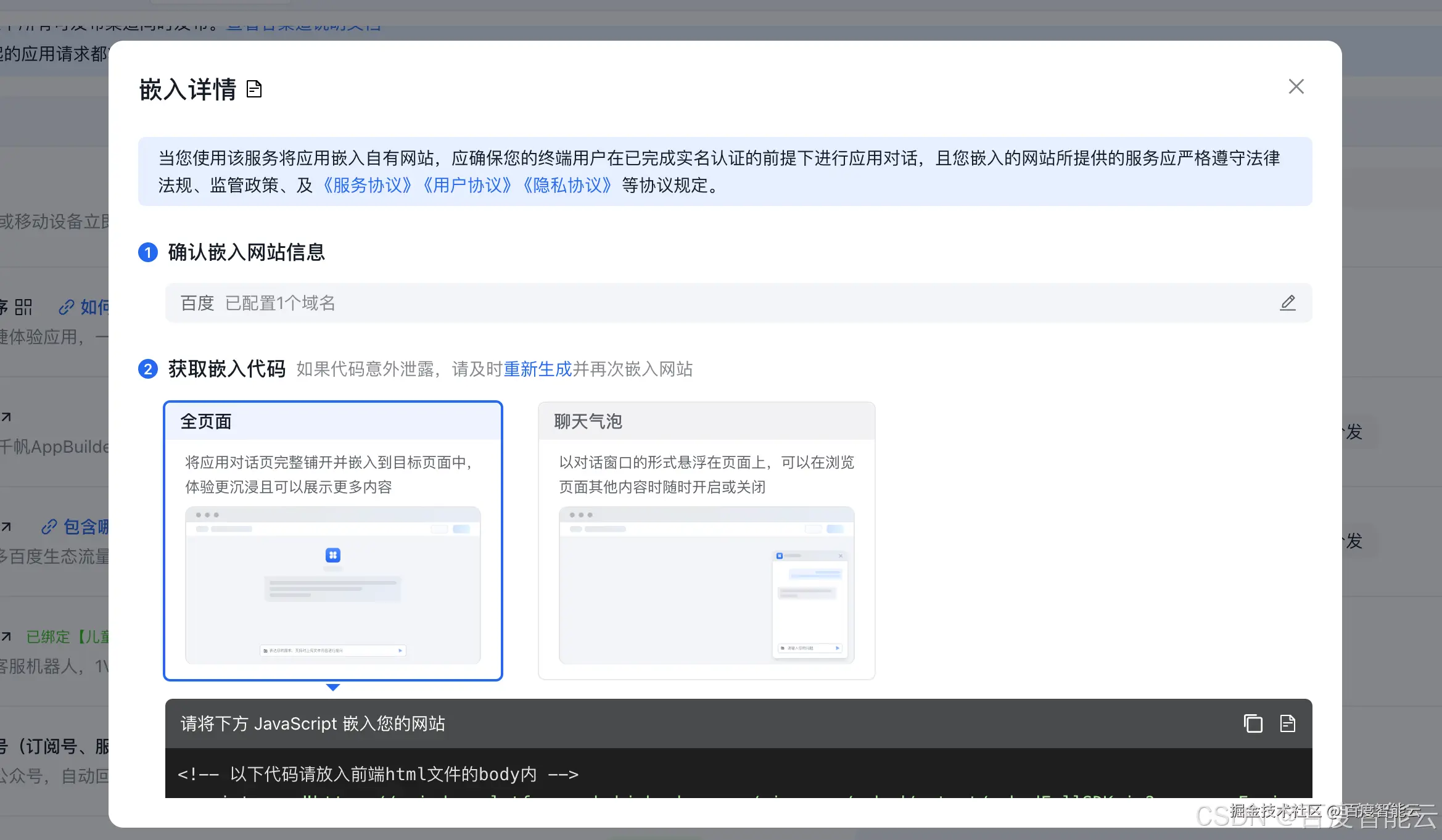1442x840 pixels.
Task: Click the external arrow icon near 已绑定
Action: click(x=6, y=636)
